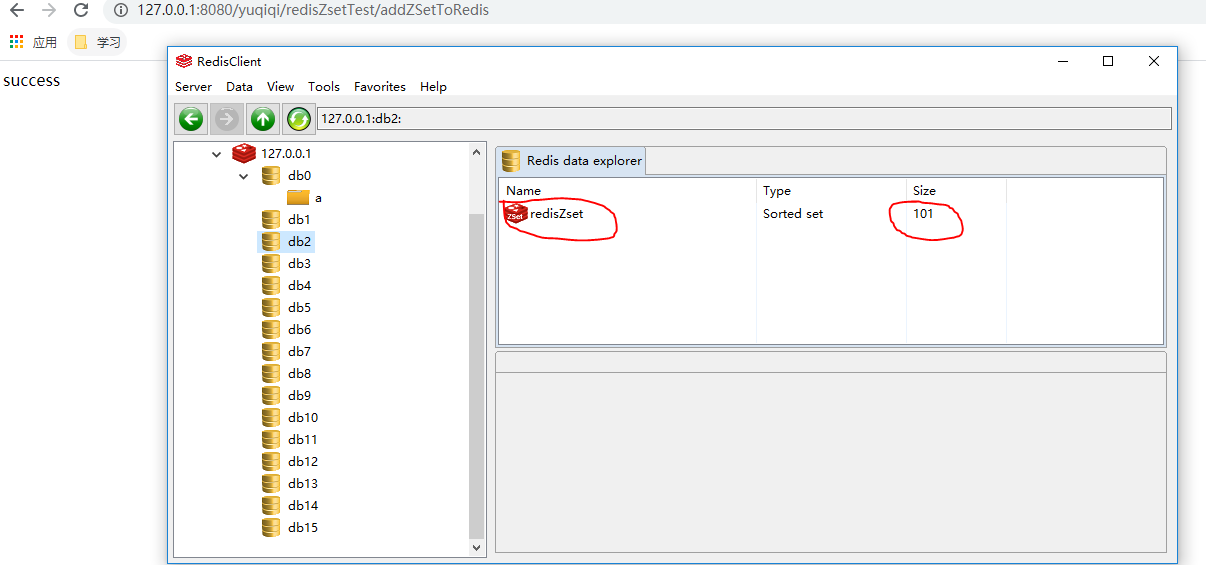Click the 'success' text on web page
Image resolution: width=1206 pixels, height=565 pixels.
32,80
